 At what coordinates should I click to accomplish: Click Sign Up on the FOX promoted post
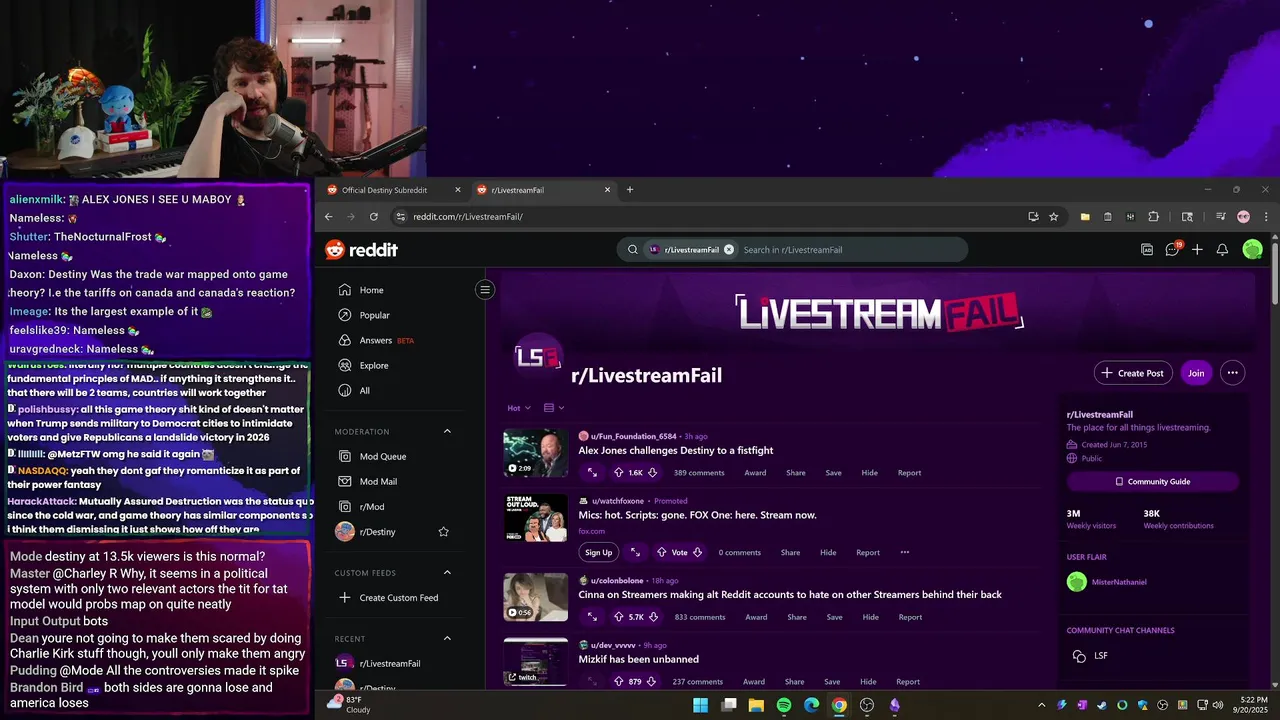(598, 552)
